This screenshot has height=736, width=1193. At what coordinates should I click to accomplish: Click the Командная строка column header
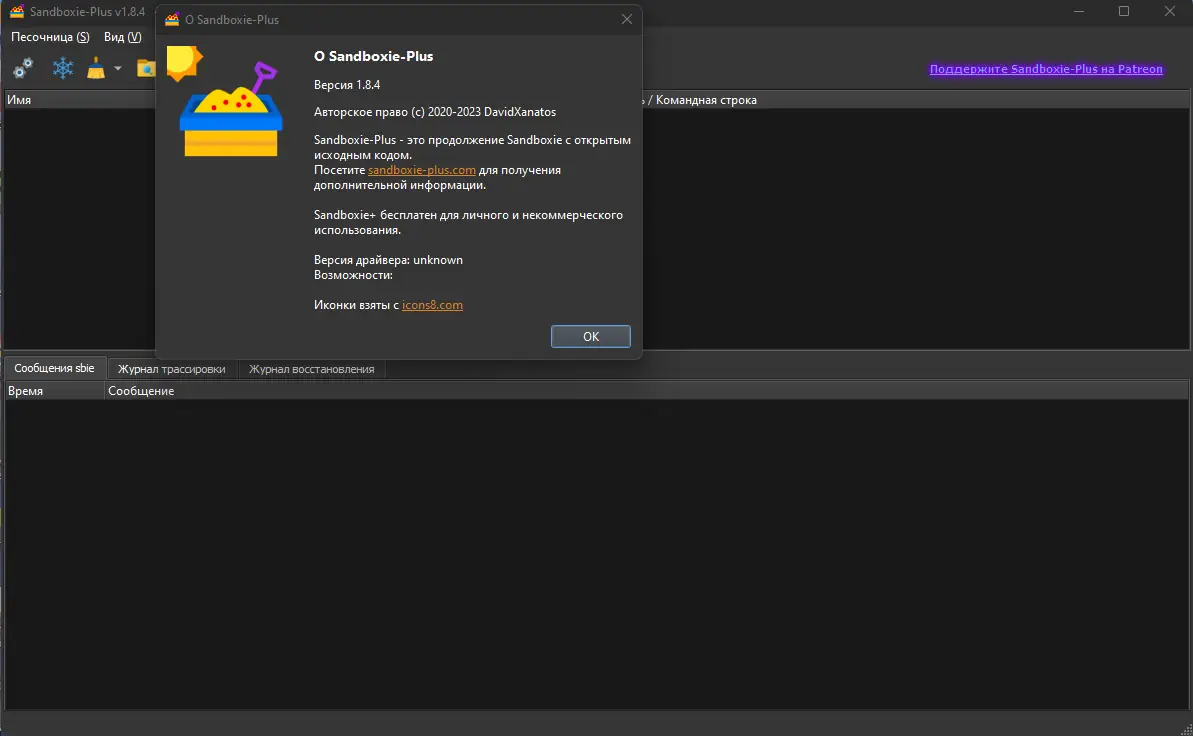click(x=706, y=100)
